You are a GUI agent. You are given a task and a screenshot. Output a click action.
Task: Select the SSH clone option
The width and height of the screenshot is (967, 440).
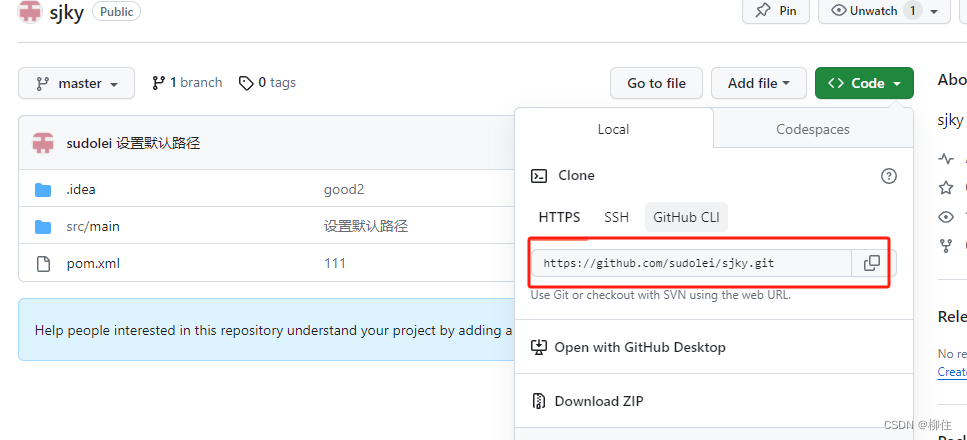pyautogui.click(x=617, y=217)
